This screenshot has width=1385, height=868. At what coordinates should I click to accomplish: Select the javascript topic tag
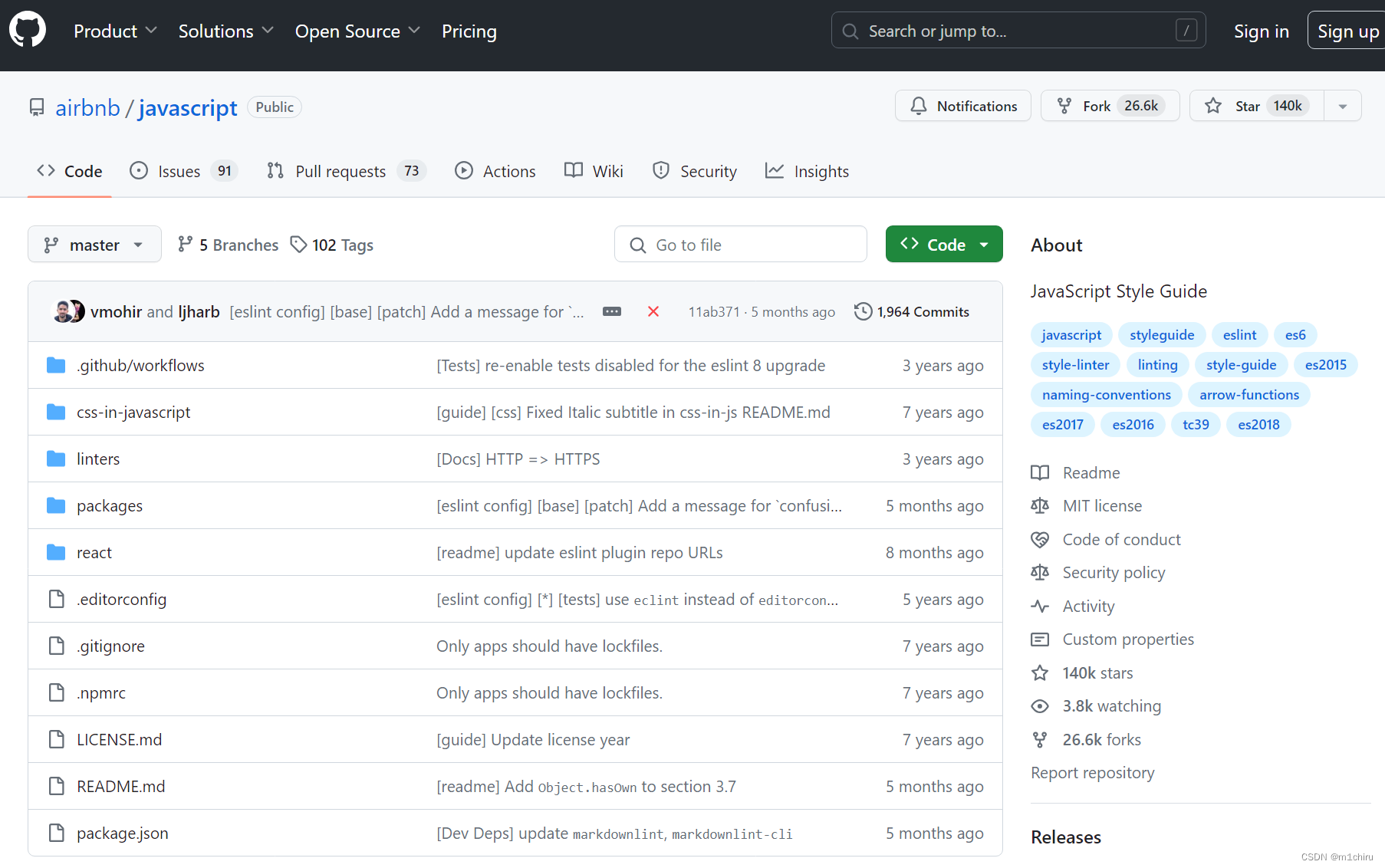click(x=1071, y=334)
